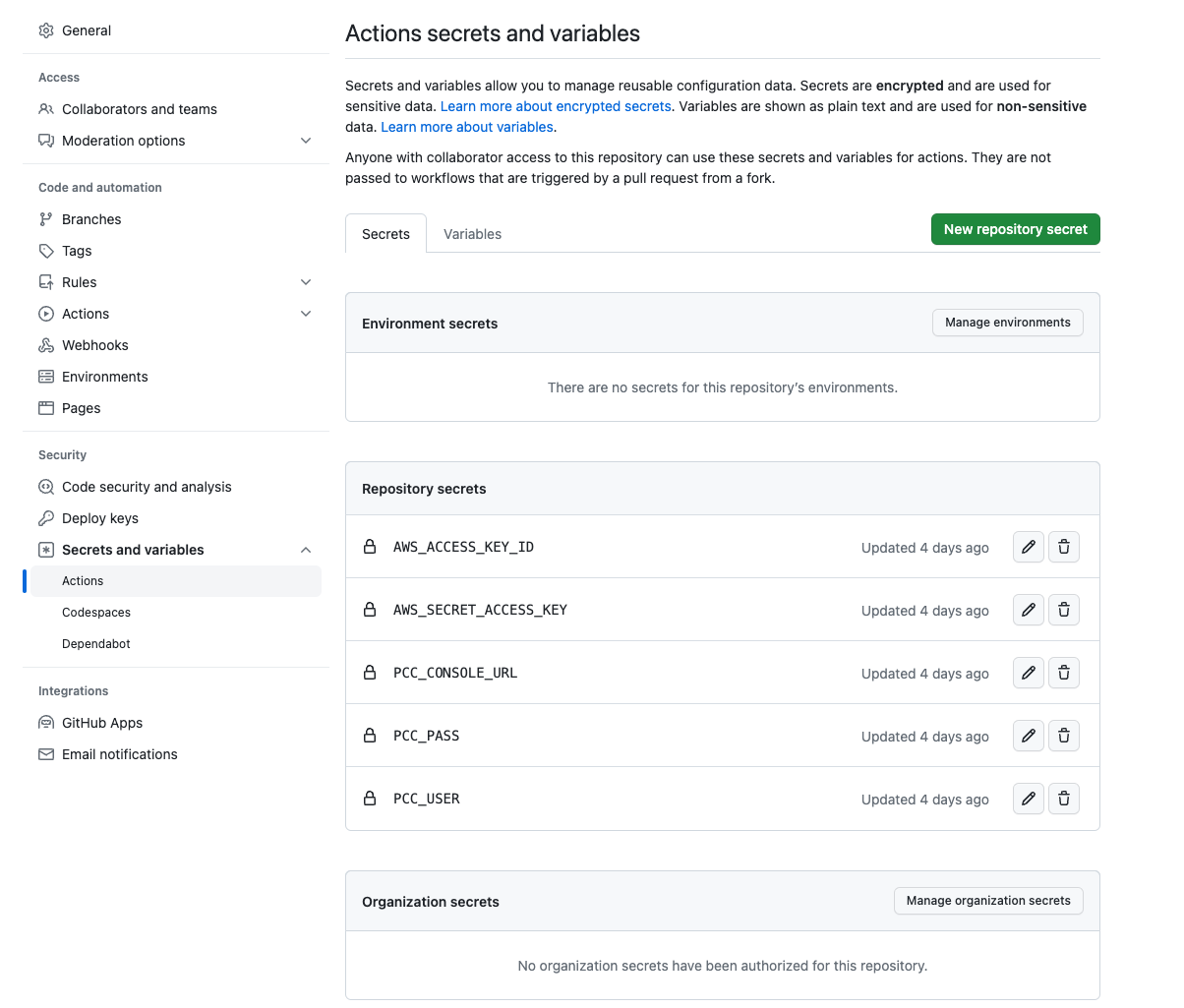The height and width of the screenshot is (1008, 1184).
Task: Edit the PCC_USER secret
Action: pyautogui.click(x=1028, y=799)
